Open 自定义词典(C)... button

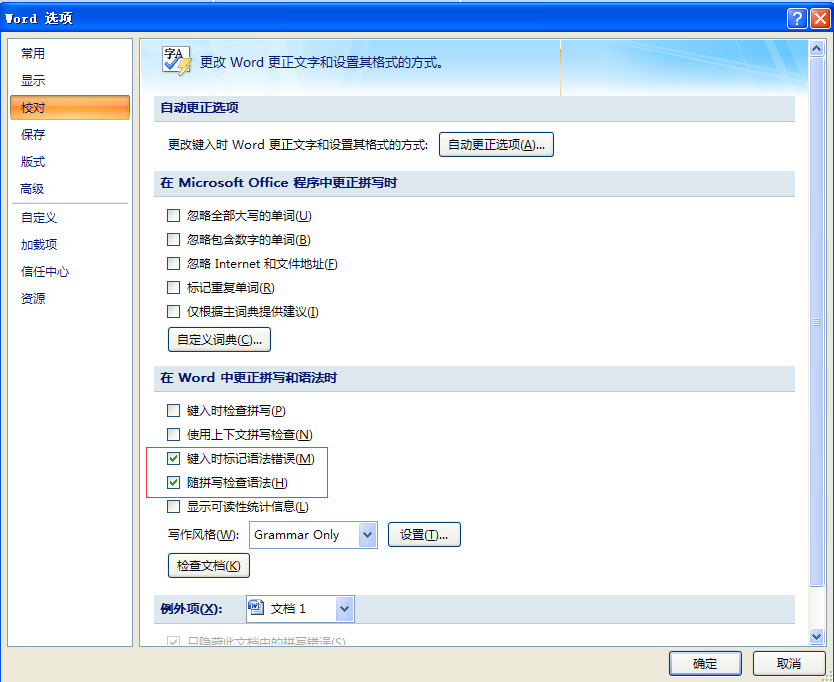219,339
